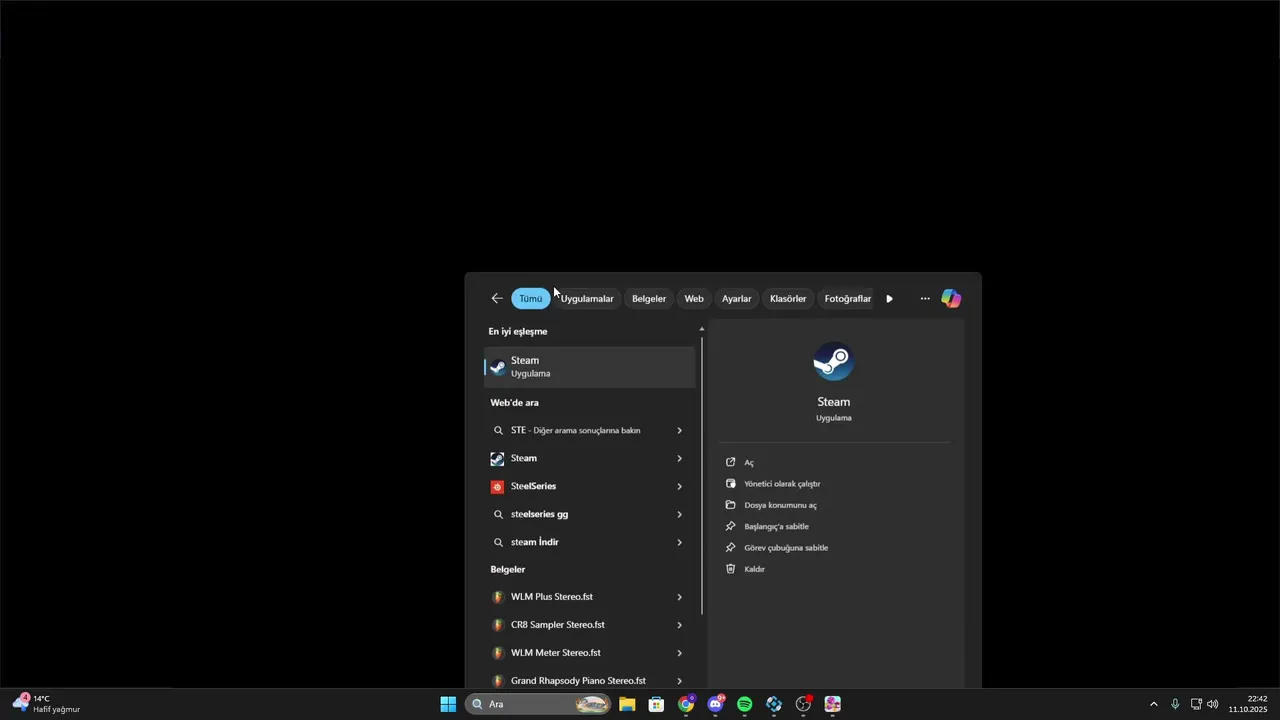Screen dimensions: 1280x720
Task: Open Google Chrome from the taskbar
Action: [x=686, y=704]
